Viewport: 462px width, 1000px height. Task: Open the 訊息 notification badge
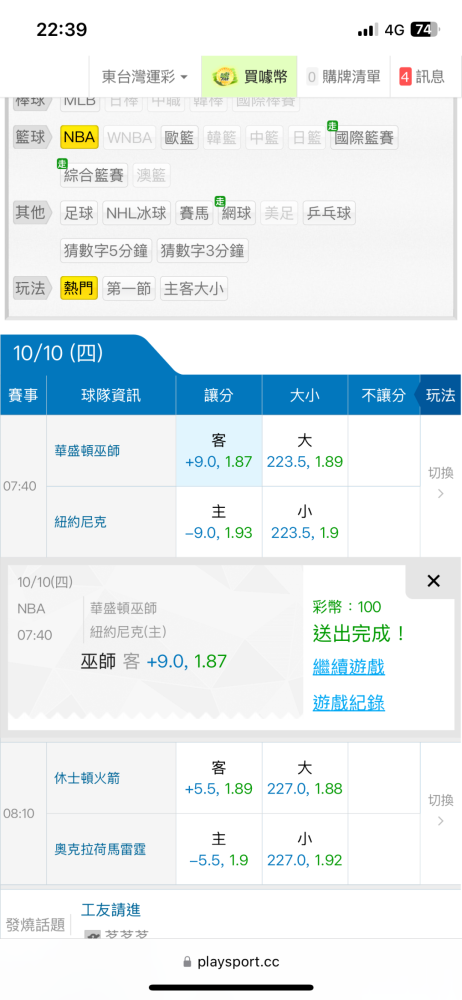(405, 77)
